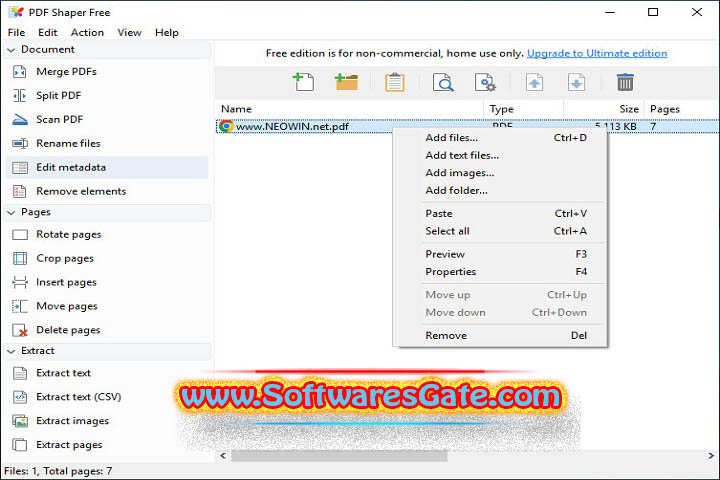Click the Edit metadata icon
Image resolution: width=720 pixels, height=480 pixels.
(x=20, y=168)
